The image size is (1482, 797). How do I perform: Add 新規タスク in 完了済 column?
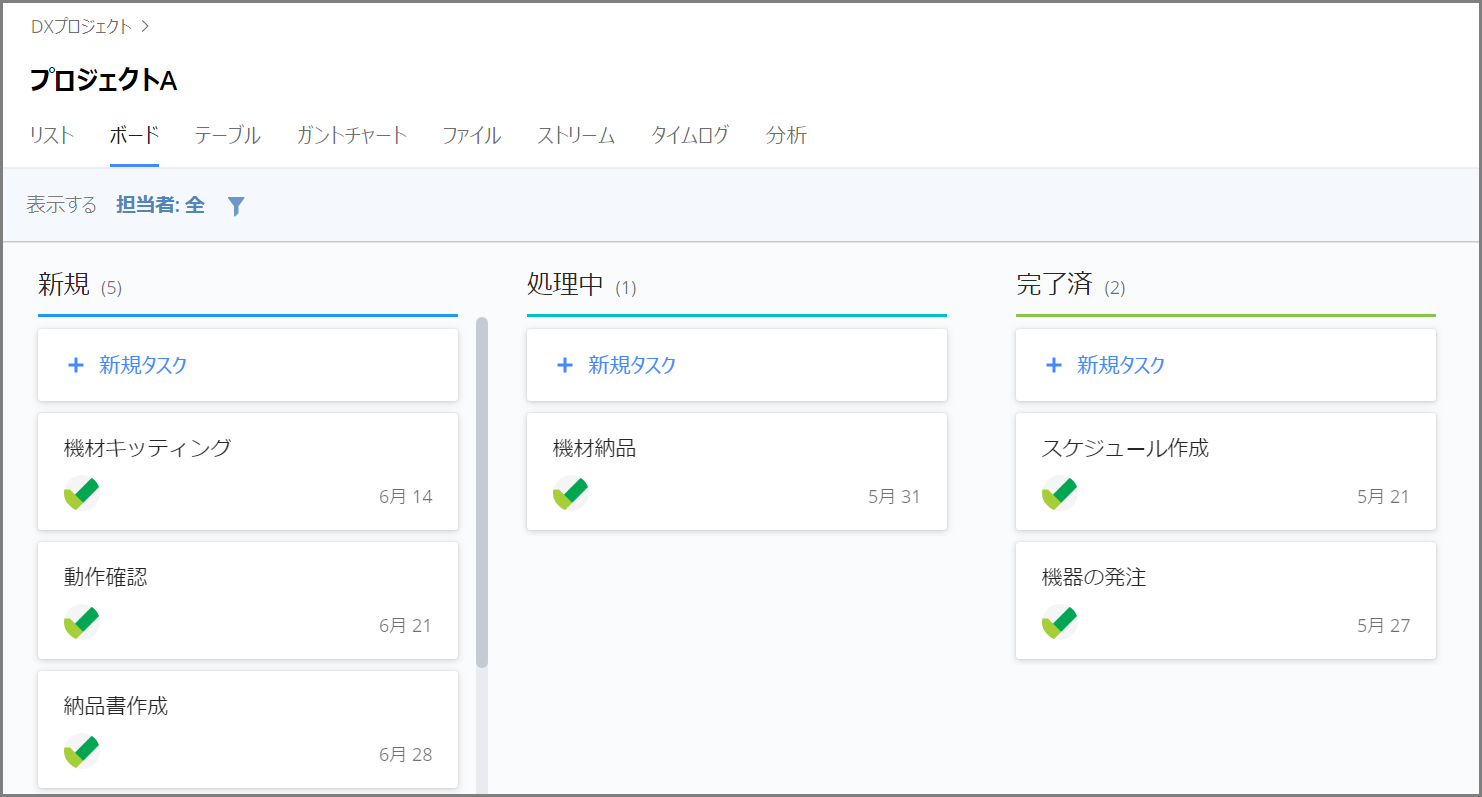1226,365
